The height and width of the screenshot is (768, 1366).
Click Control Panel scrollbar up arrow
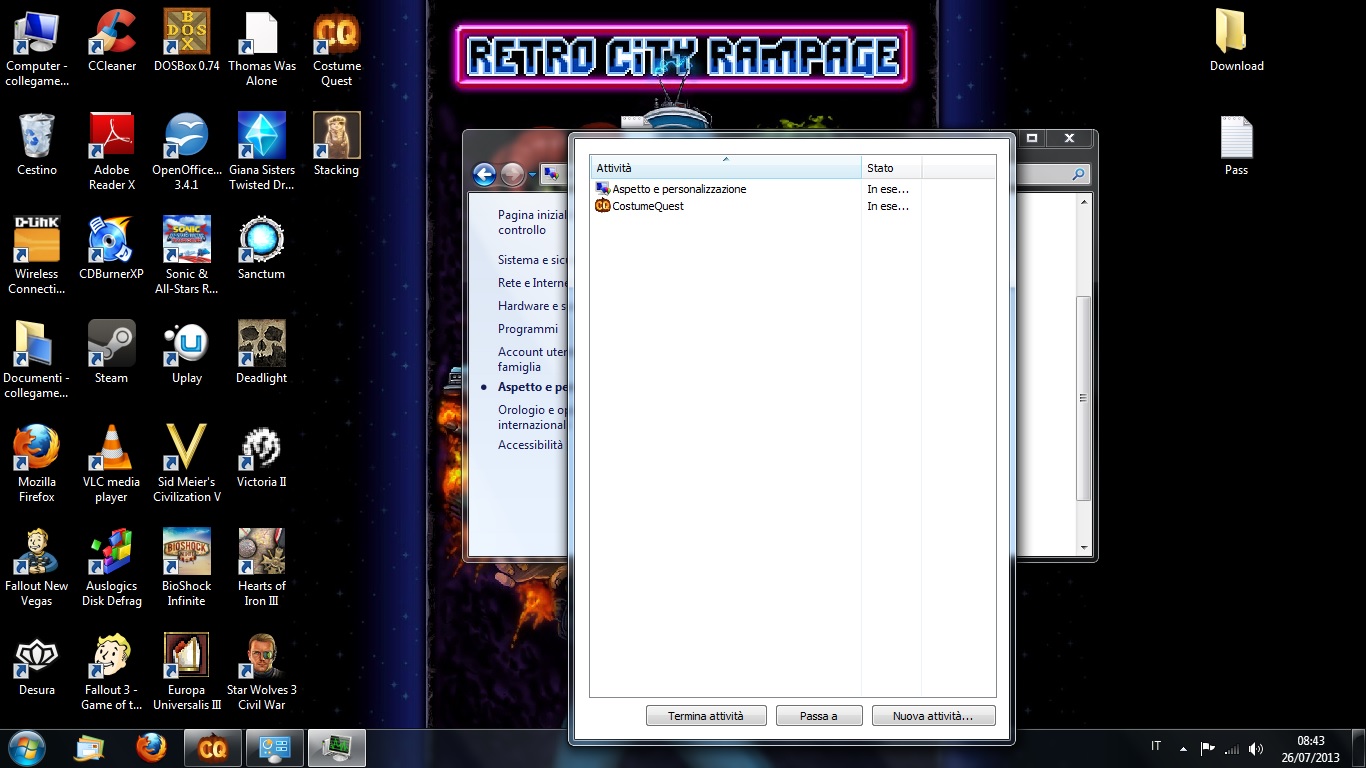click(x=1084, y=202)
